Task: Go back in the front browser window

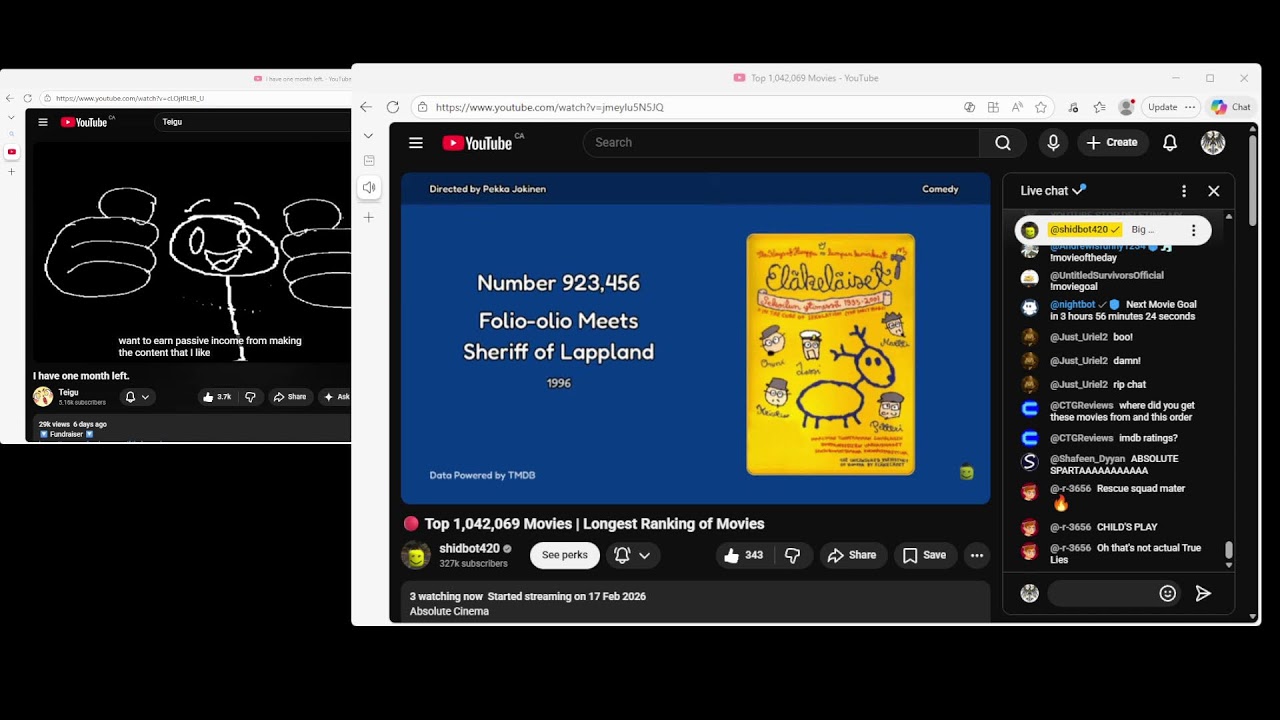Action: [x=366, y=107]
